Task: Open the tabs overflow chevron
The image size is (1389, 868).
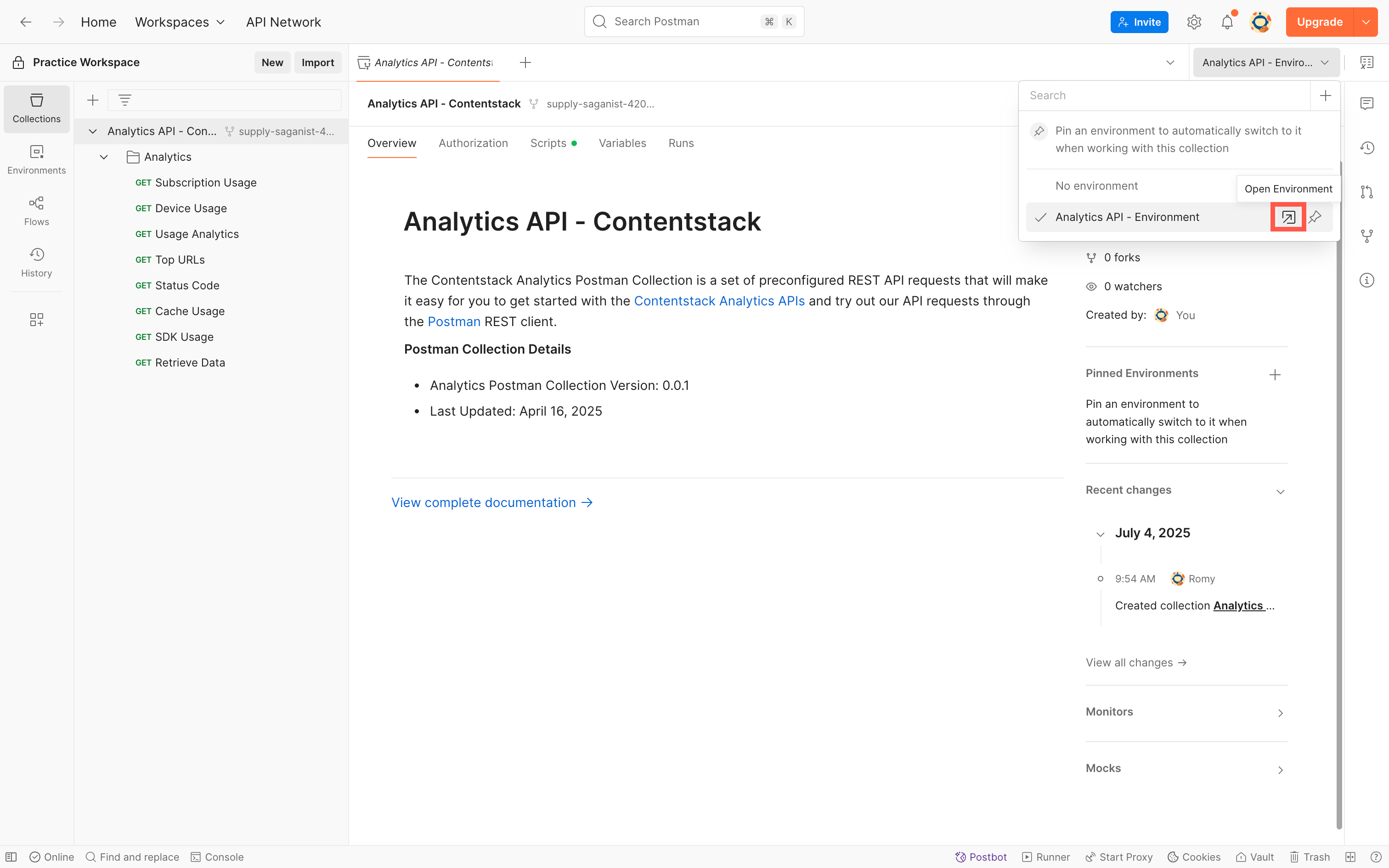Action: [x=1170, y=62]
